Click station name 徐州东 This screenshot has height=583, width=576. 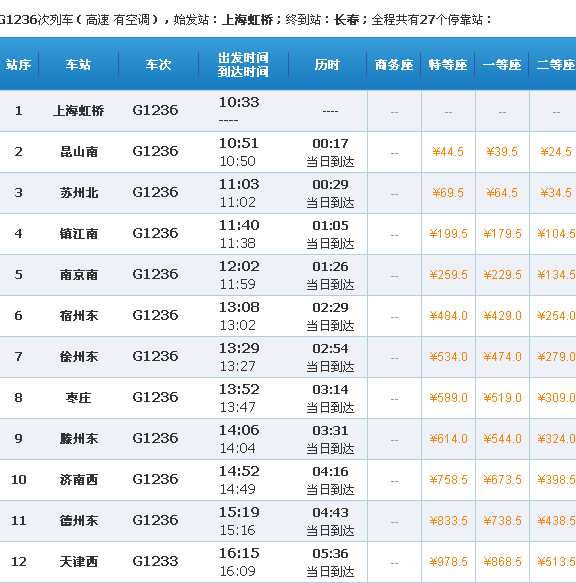click(79, 356)
